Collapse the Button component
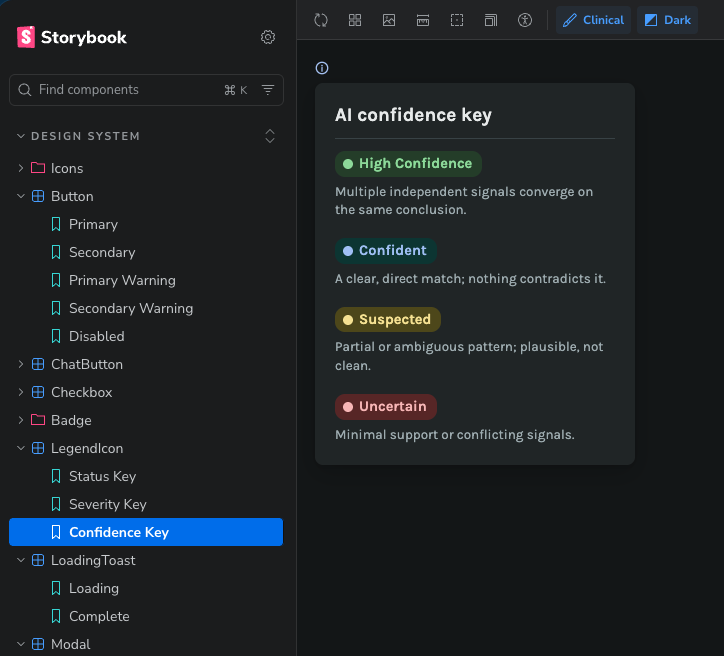Screen dimensions: 724x656 click(146, 197)
